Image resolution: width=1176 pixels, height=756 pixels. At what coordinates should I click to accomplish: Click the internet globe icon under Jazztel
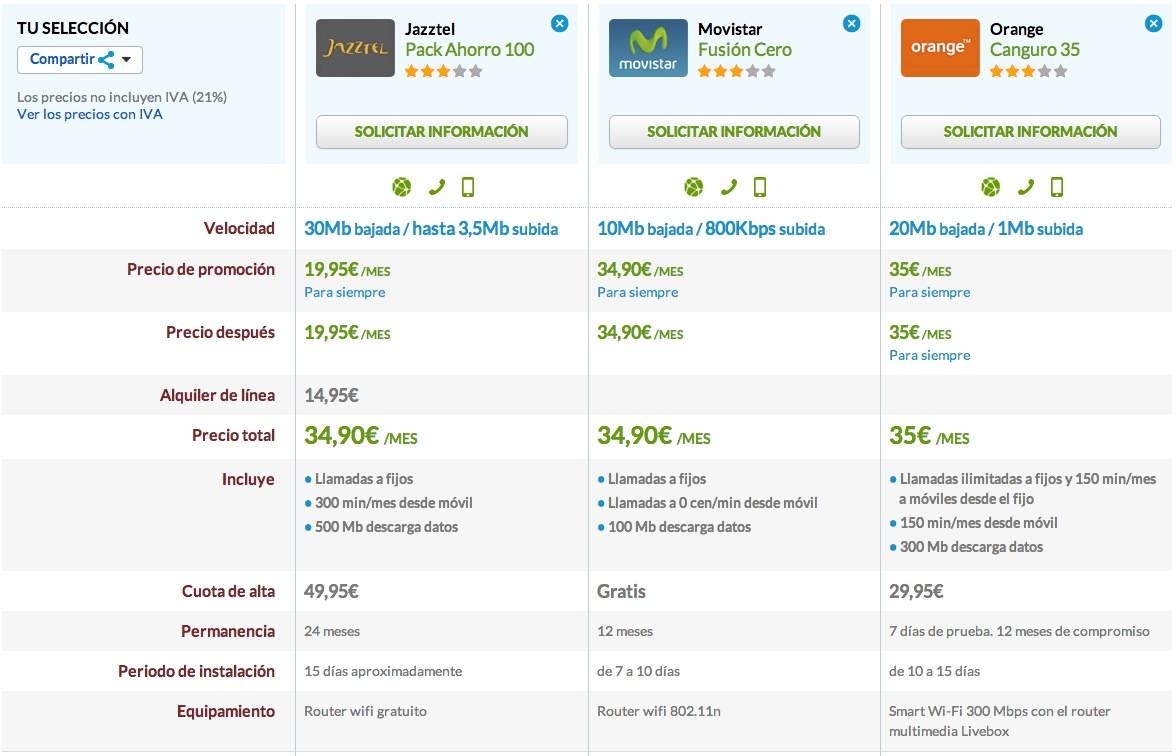401,187
